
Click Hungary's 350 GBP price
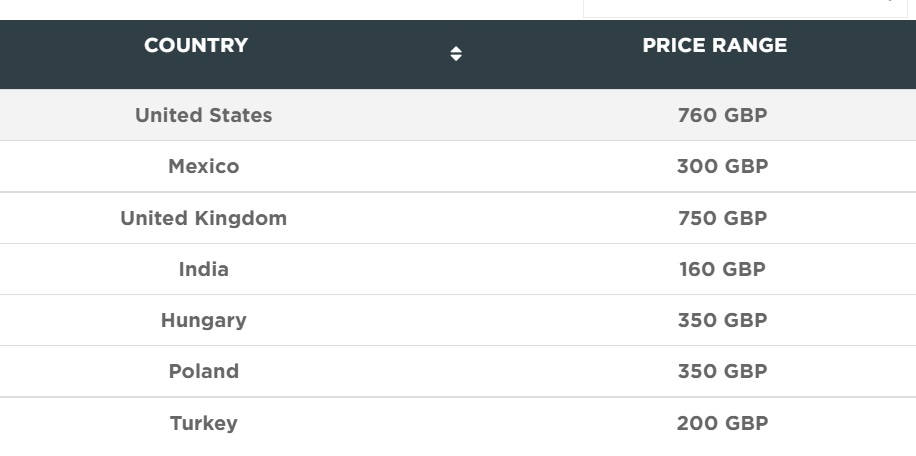point(722,321)
